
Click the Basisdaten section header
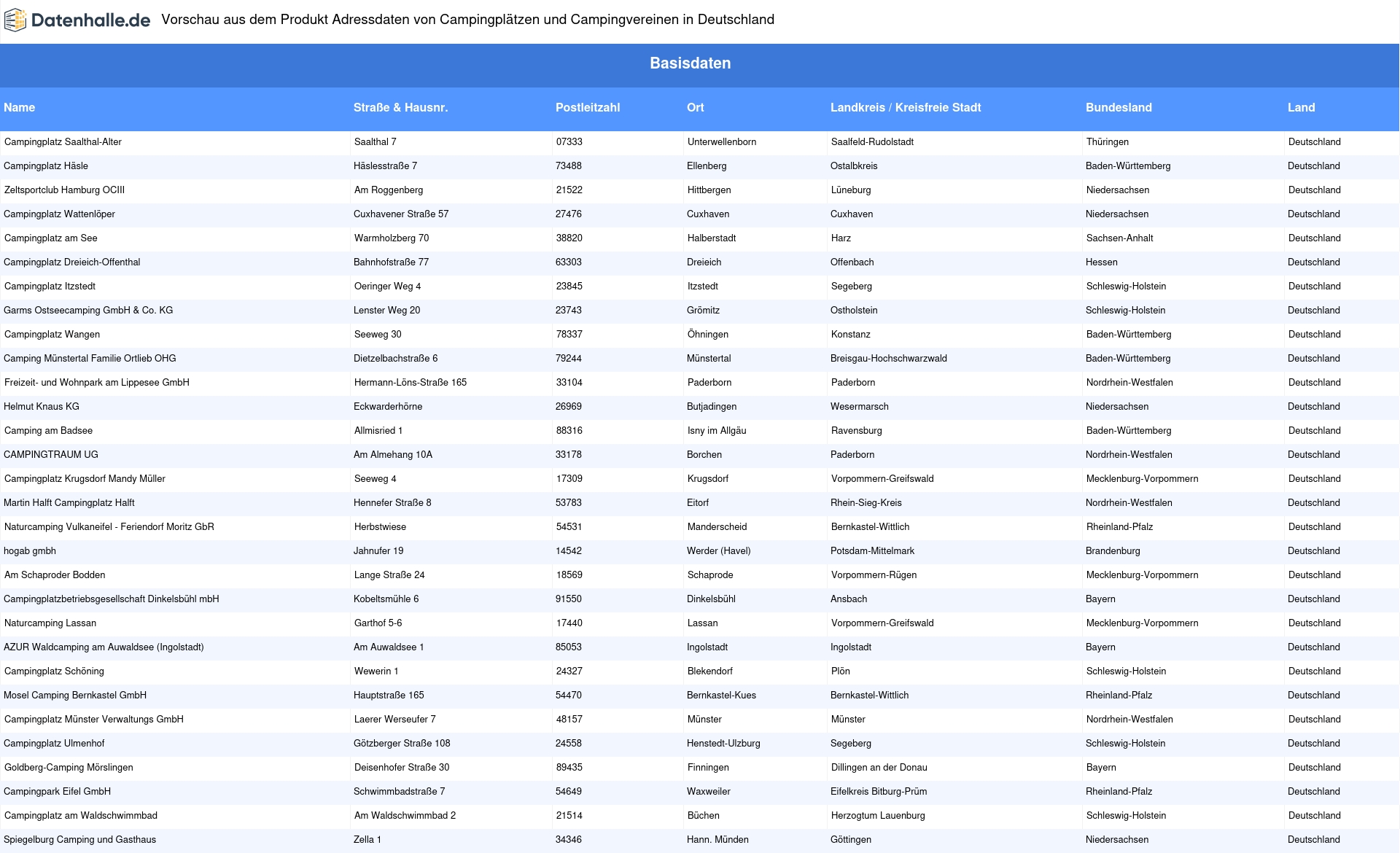690,63
